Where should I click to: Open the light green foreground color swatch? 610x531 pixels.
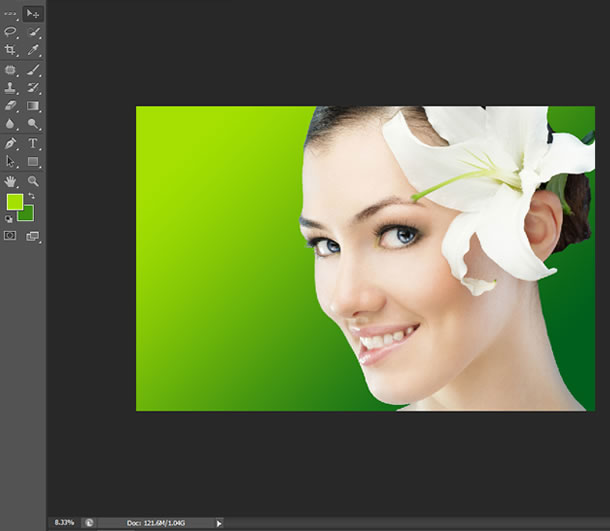pos(14,202)
